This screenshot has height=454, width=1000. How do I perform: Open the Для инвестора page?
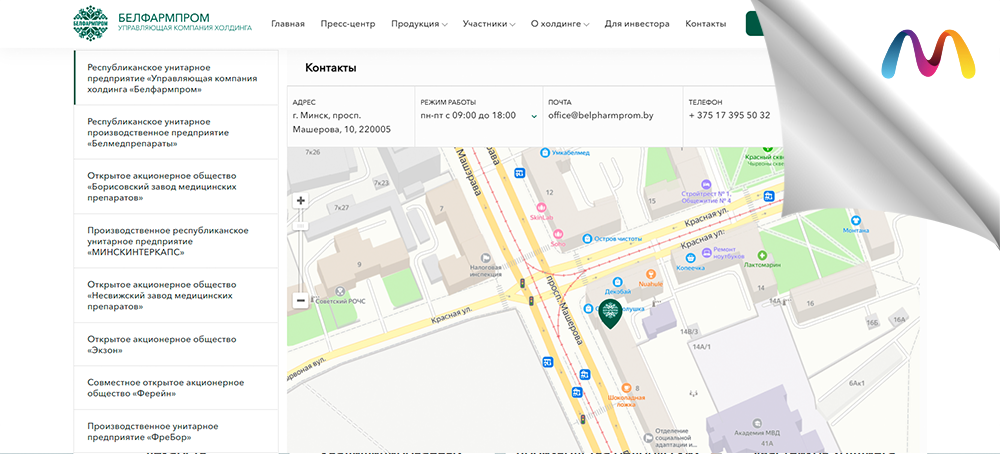tap(637, 23)
